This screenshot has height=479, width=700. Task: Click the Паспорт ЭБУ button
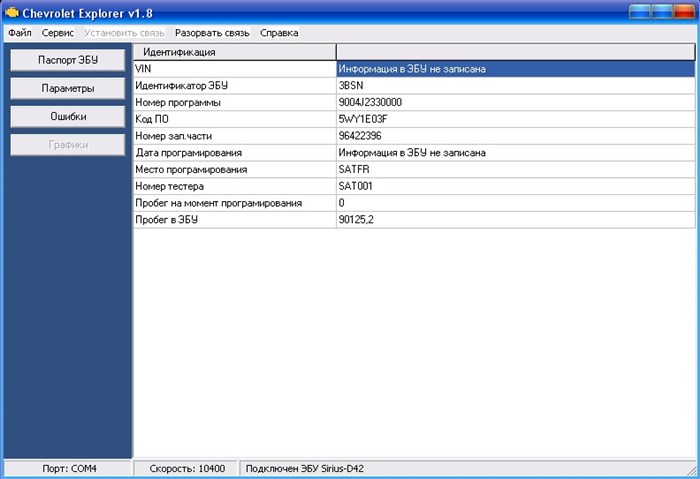(68, 60)
